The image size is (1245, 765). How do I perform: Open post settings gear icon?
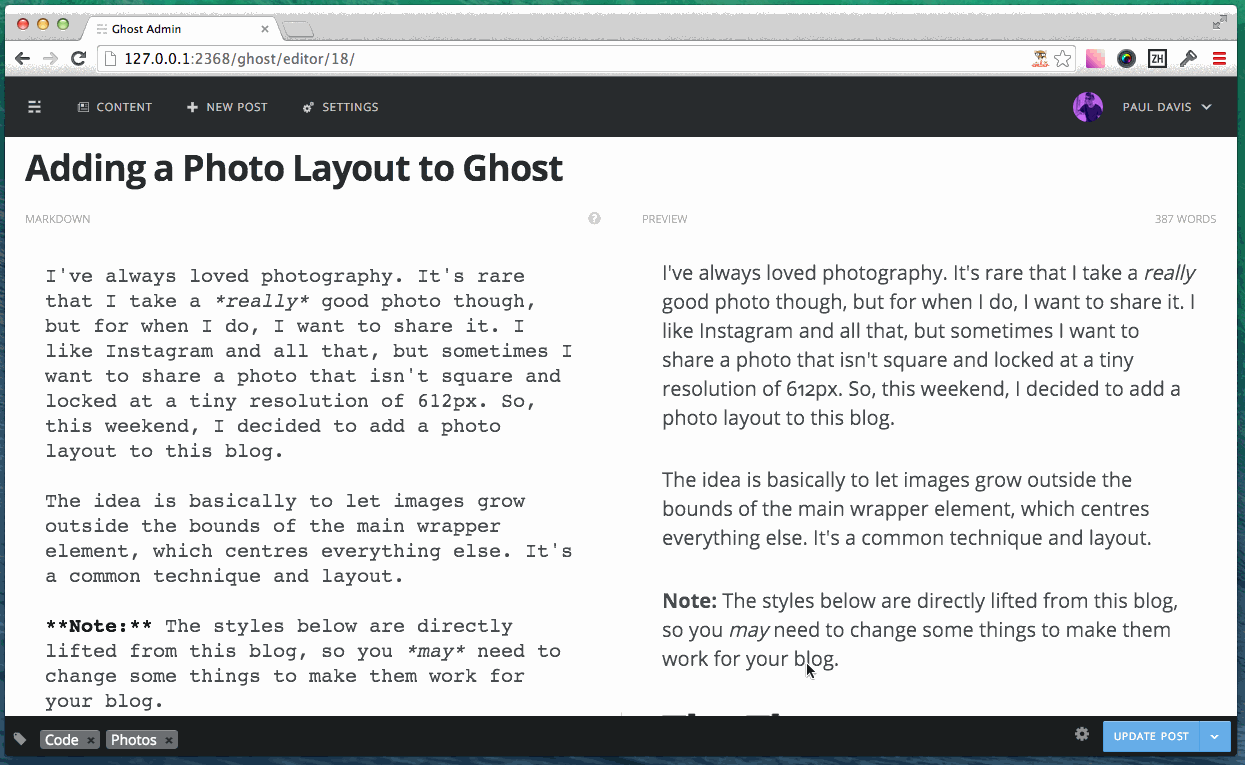pyautogui.click(x=1082, y=734)
